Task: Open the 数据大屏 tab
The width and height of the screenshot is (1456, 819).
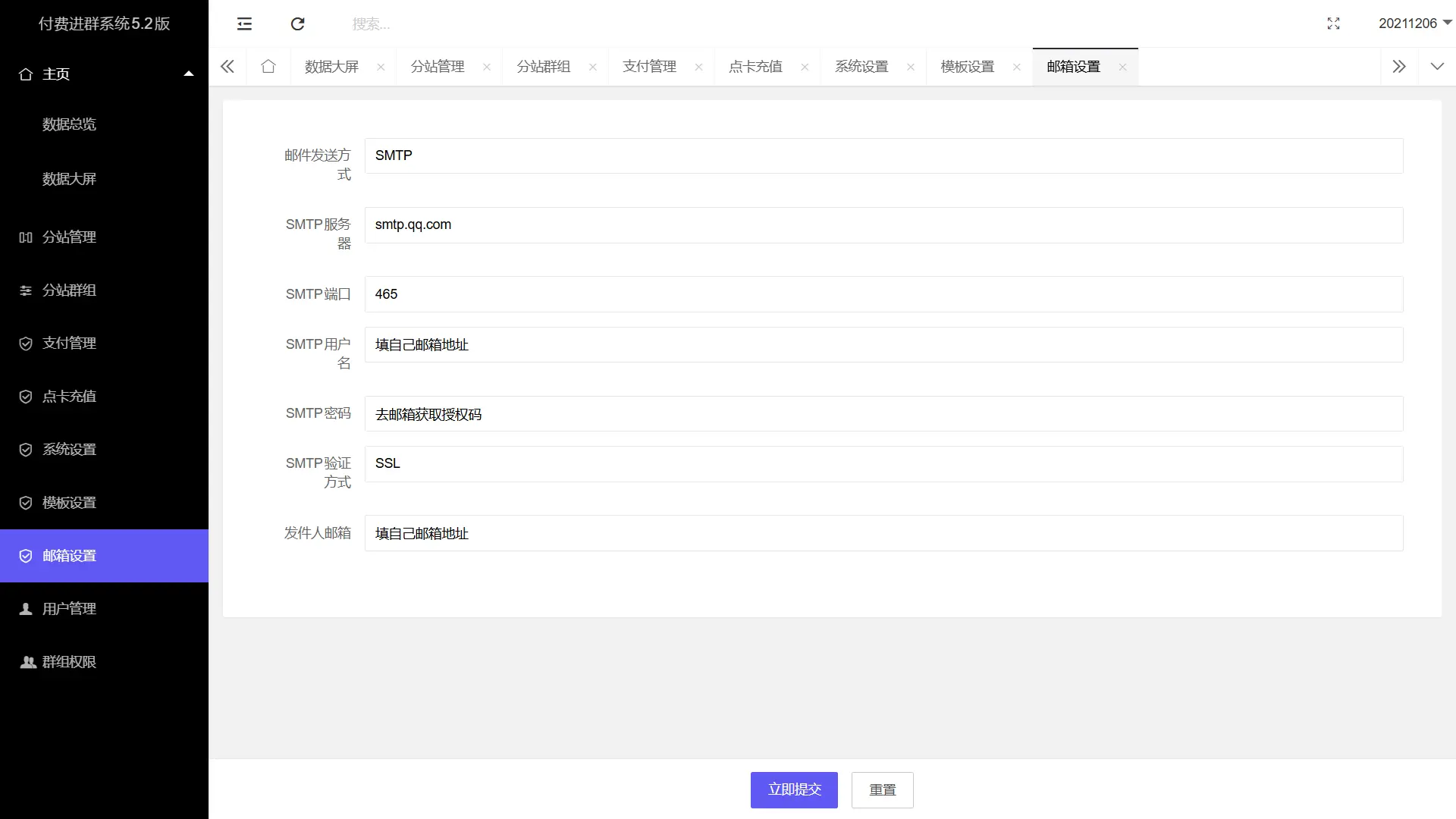Action: (x=331, y=66)
